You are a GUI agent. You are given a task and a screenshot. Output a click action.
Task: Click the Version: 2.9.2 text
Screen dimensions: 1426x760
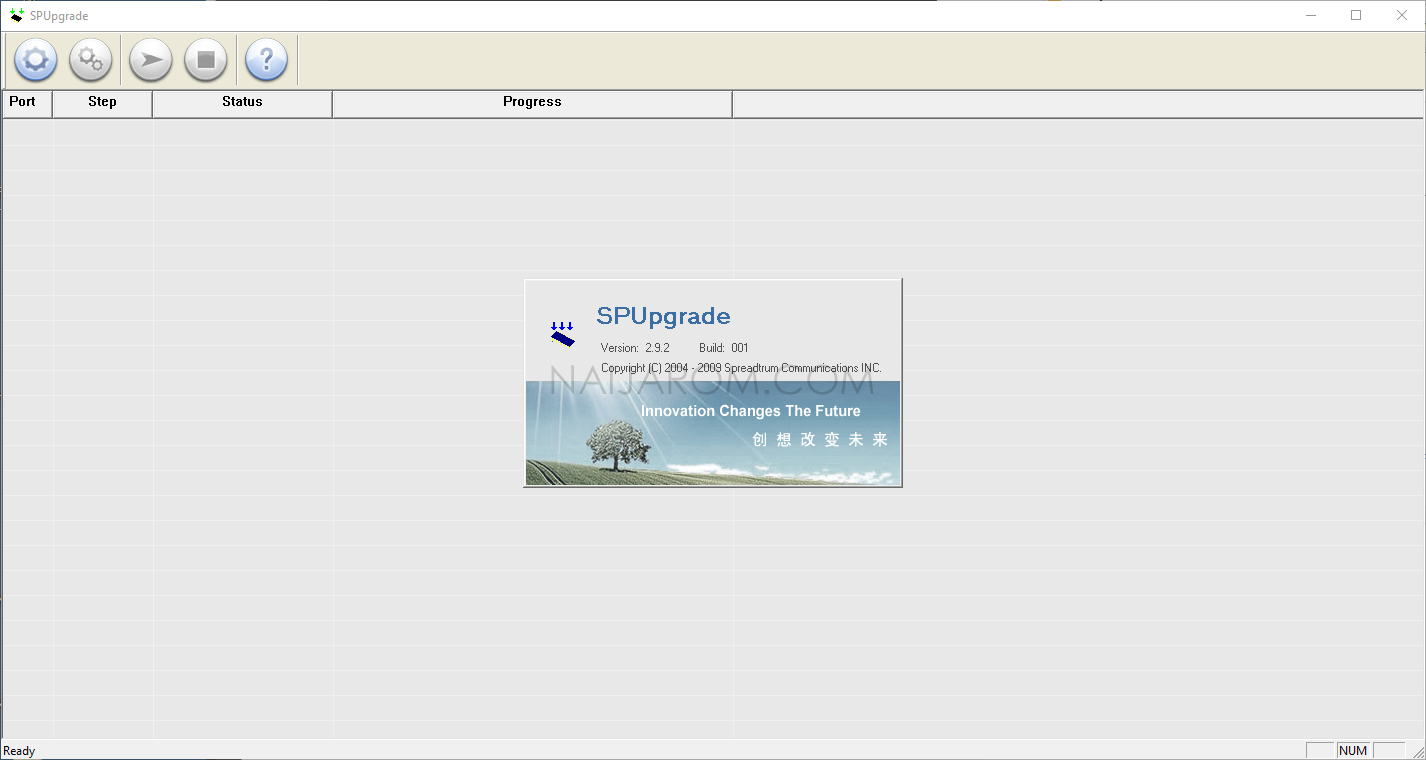(x=635, y=348)
